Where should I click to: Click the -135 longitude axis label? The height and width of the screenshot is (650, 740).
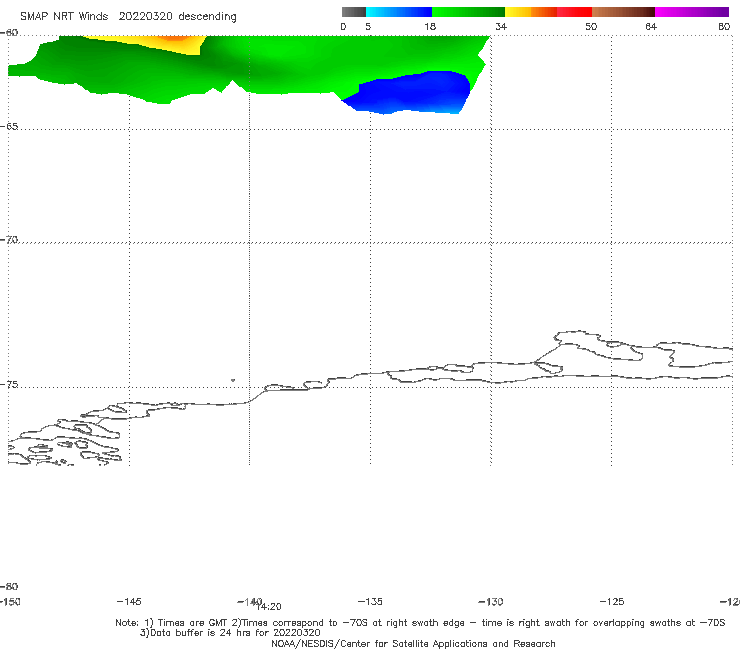pyautogui.click(x=370, y=602)
